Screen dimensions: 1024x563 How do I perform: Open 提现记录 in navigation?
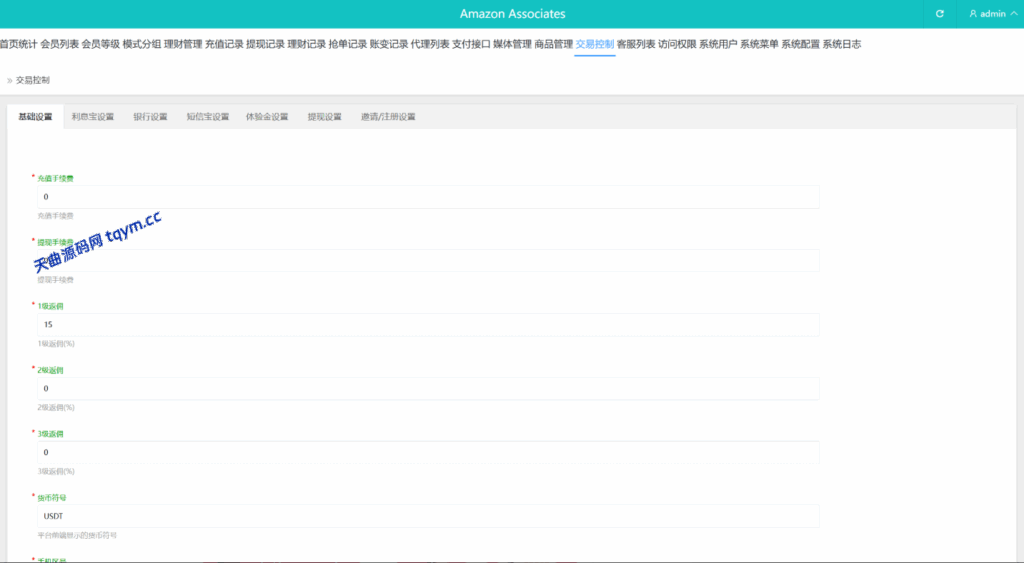(x=265, y=44)
